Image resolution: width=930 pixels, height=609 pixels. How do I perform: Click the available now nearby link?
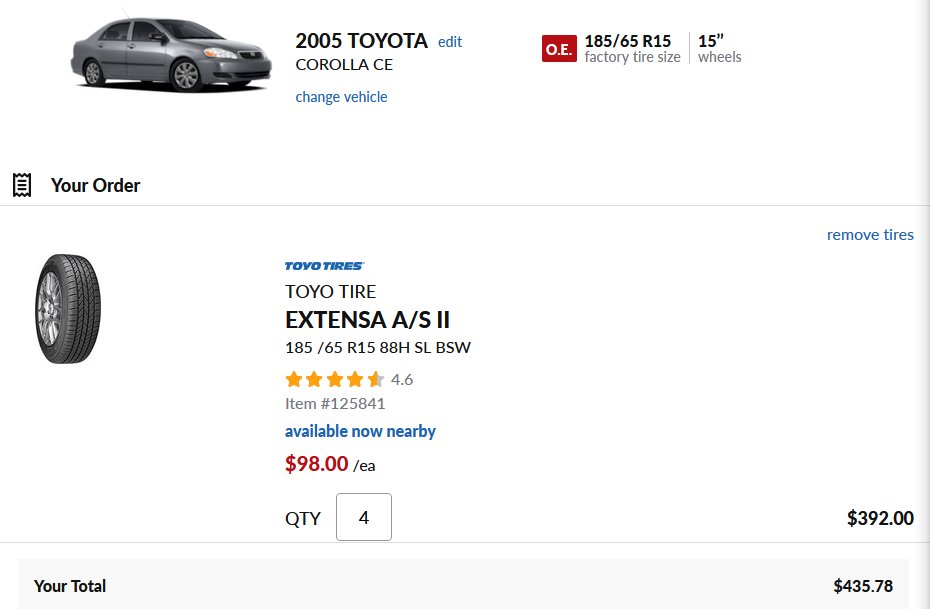pyautogui.click(x=360, y=431)
